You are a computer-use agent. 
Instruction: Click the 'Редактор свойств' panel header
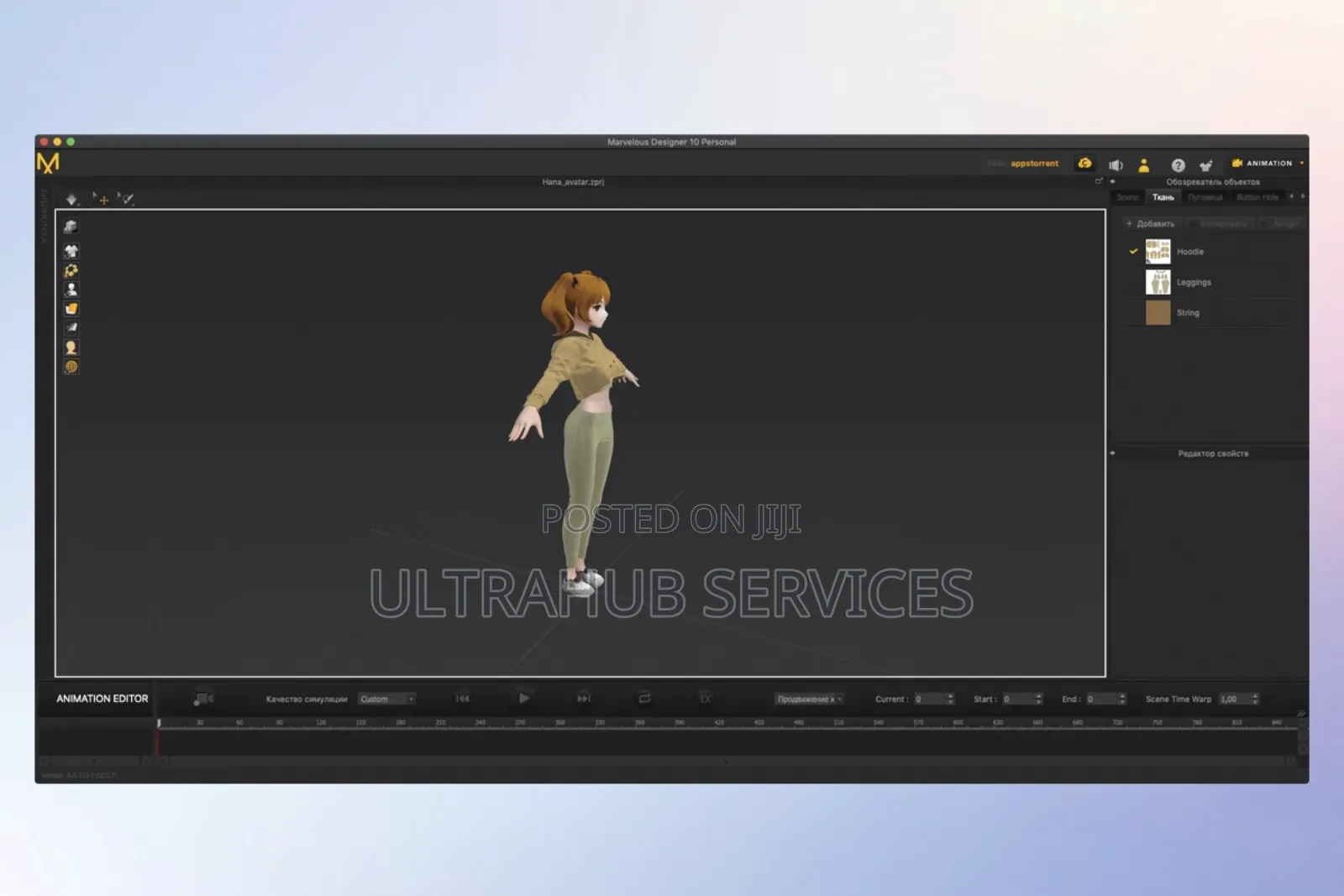pos(1213,453)
